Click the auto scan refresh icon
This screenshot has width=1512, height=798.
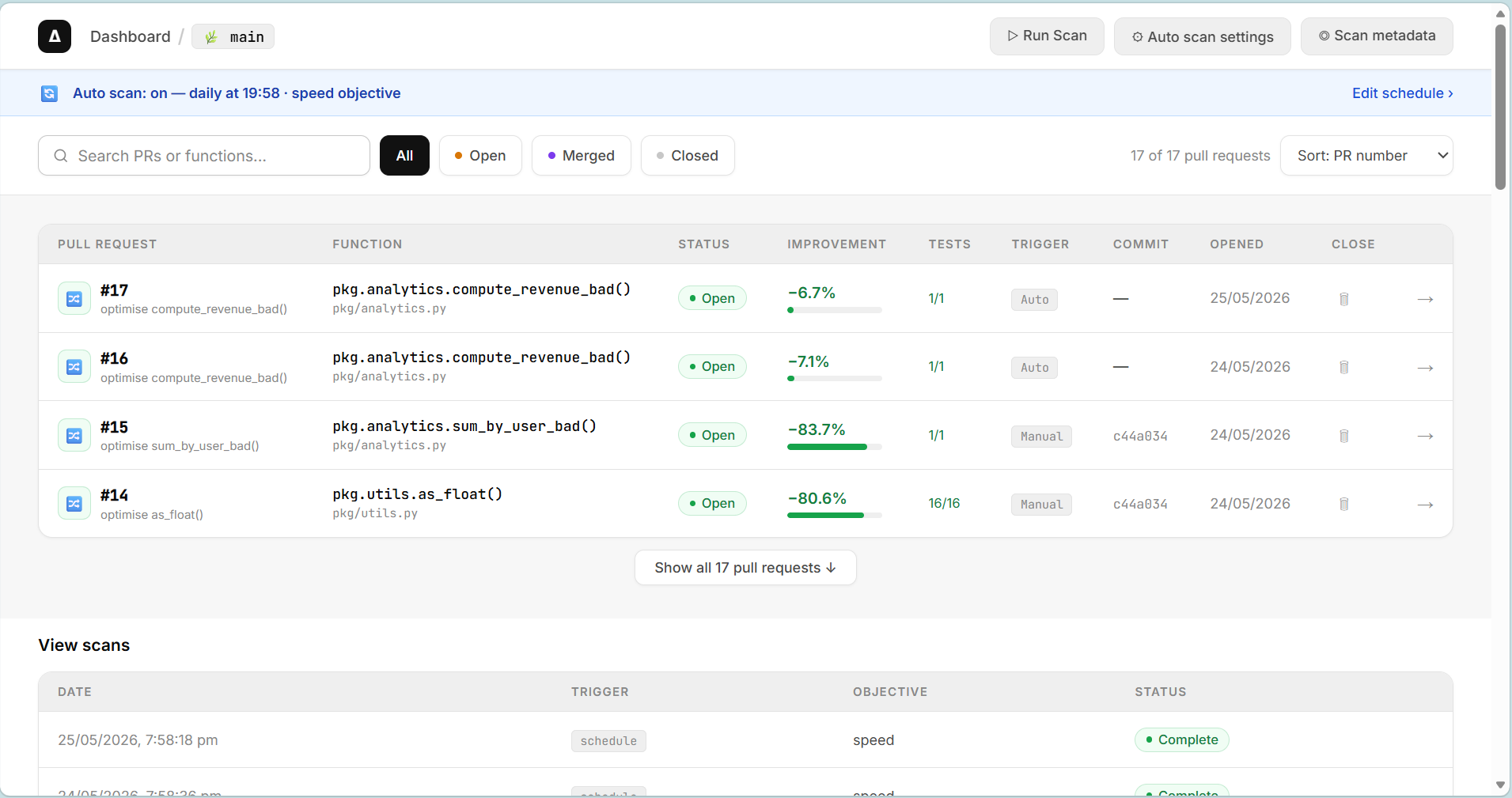point(49,93)
